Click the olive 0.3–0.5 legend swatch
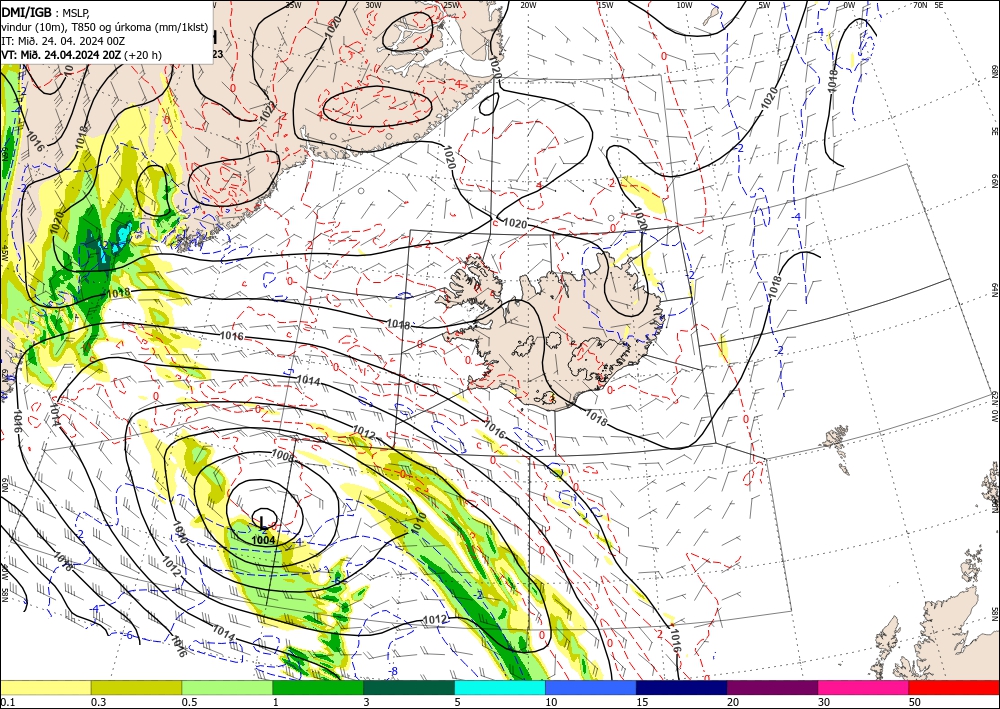 coord(136,687)
